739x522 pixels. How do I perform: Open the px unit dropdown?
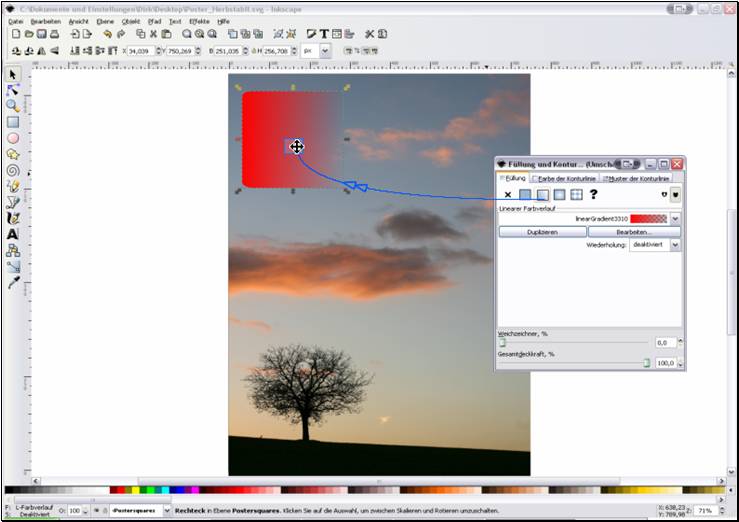[x=325, y=50]
